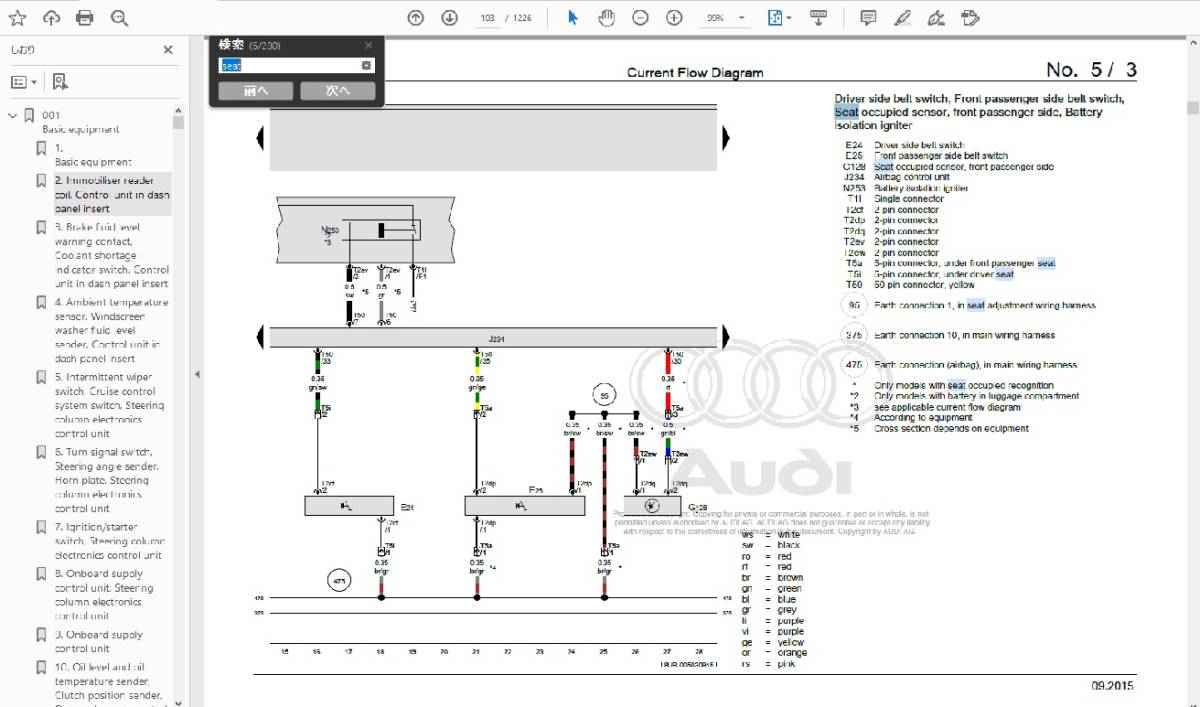Click legend entry 'Driver side belt switch'
1200x707 pixels.
(921, 145)
